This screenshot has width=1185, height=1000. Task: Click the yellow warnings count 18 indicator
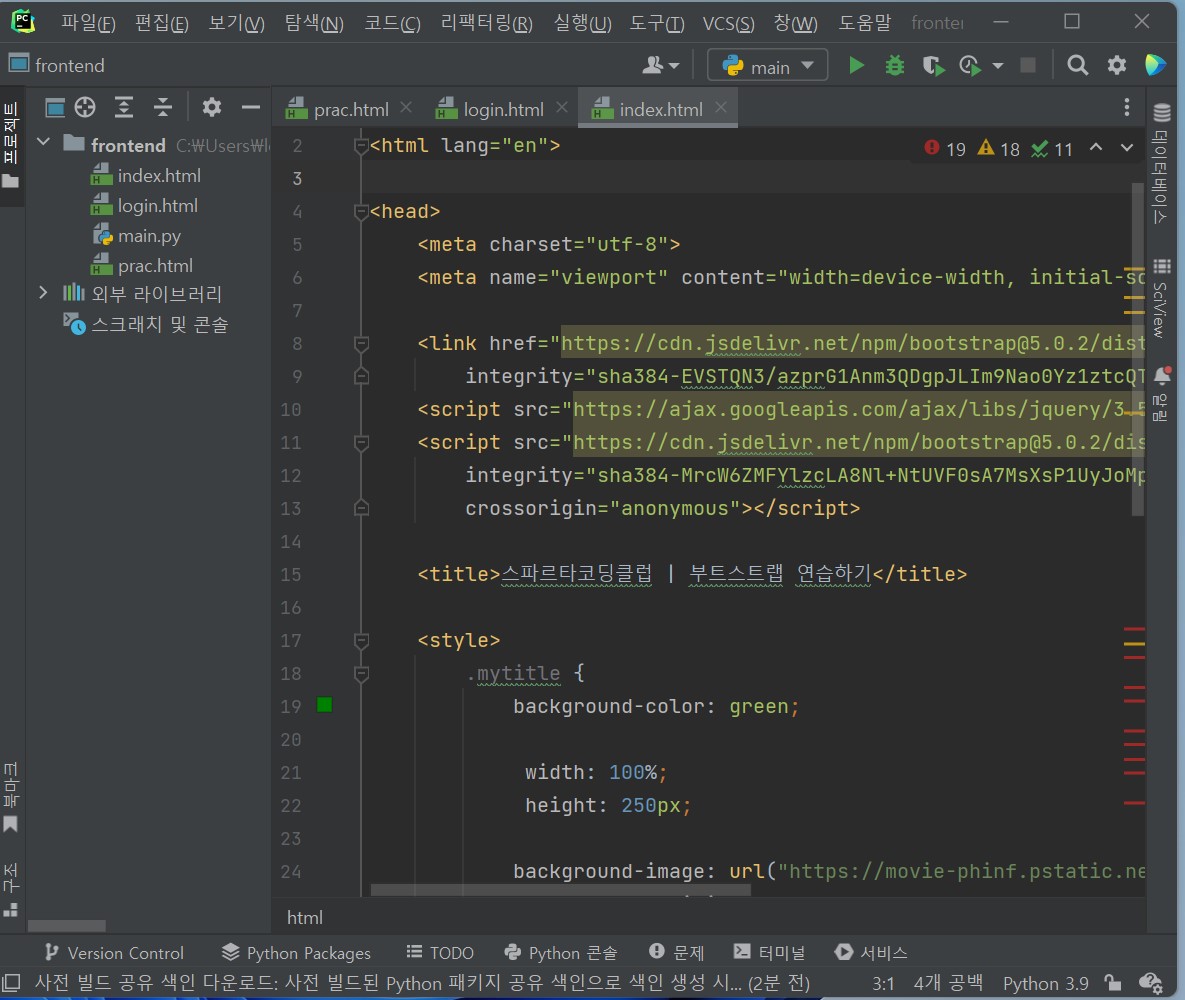click(x=998, y=149)
